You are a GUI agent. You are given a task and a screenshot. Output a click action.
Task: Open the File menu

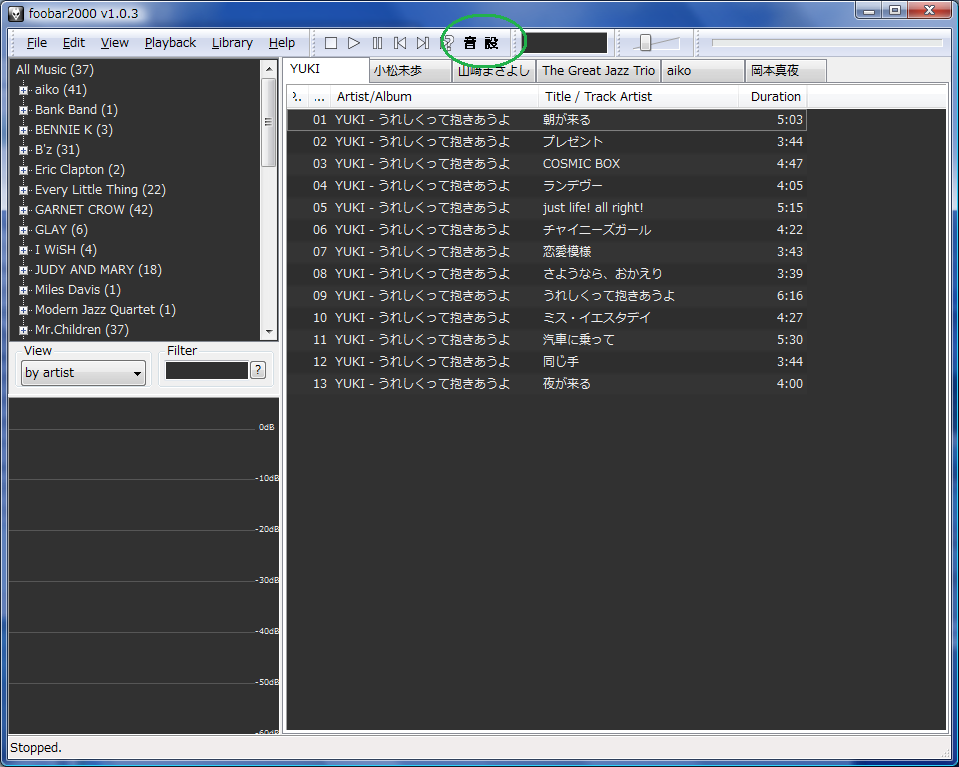(x=37, y=43)
